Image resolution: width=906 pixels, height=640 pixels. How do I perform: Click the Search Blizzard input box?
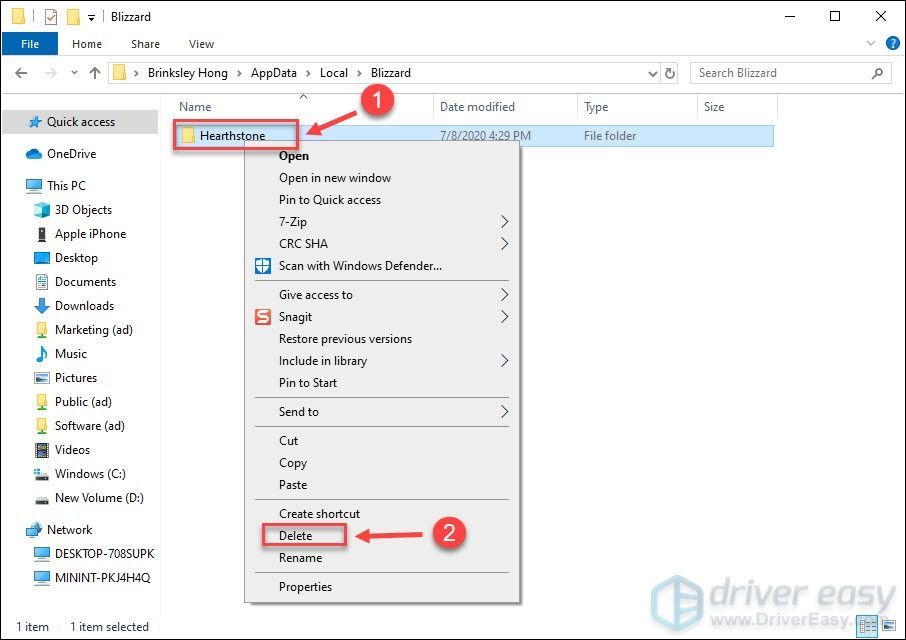(x=780, y=73)
